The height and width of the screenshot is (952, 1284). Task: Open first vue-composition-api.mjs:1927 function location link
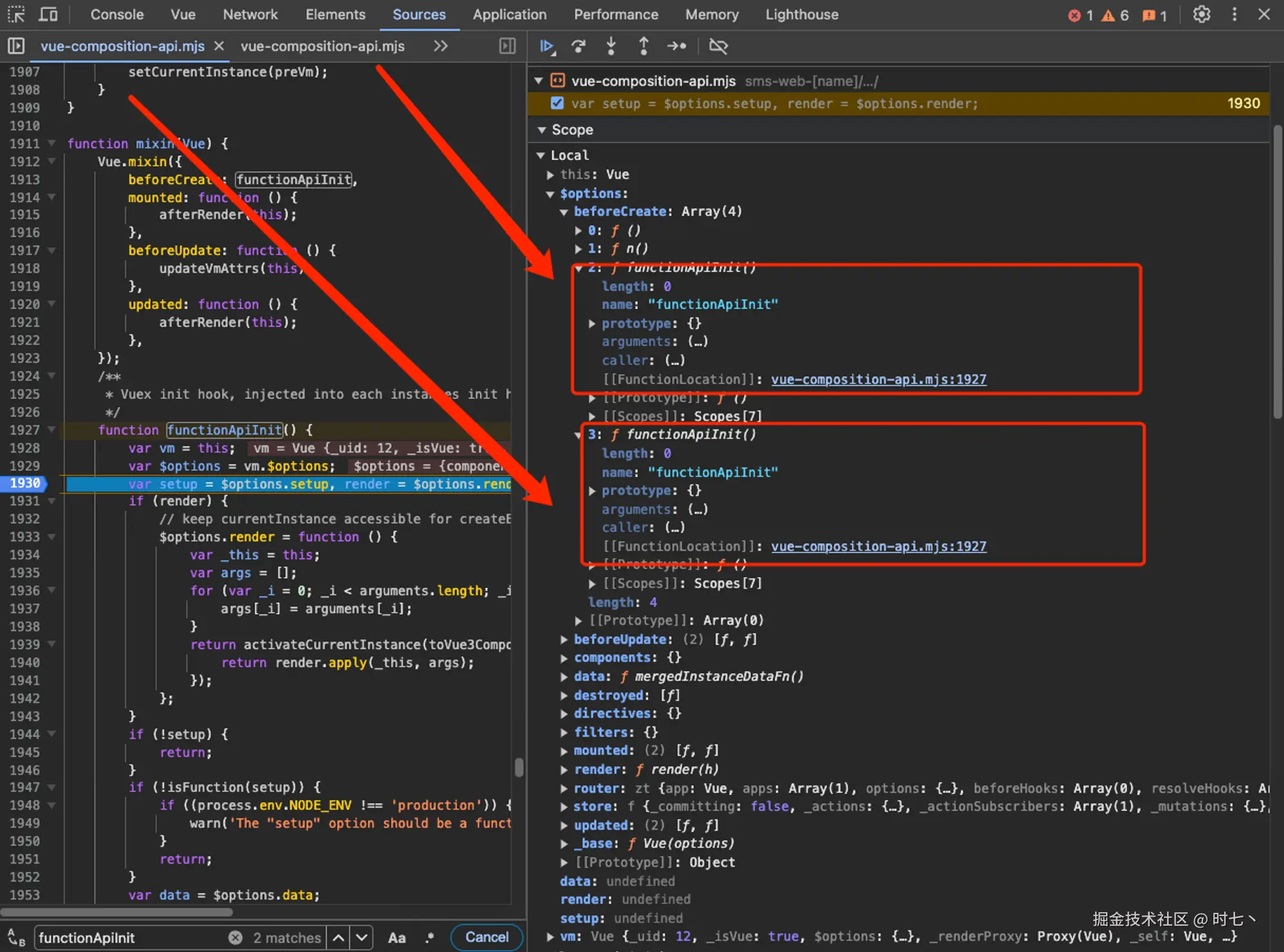pyautogui.click(x=878, y=379)
